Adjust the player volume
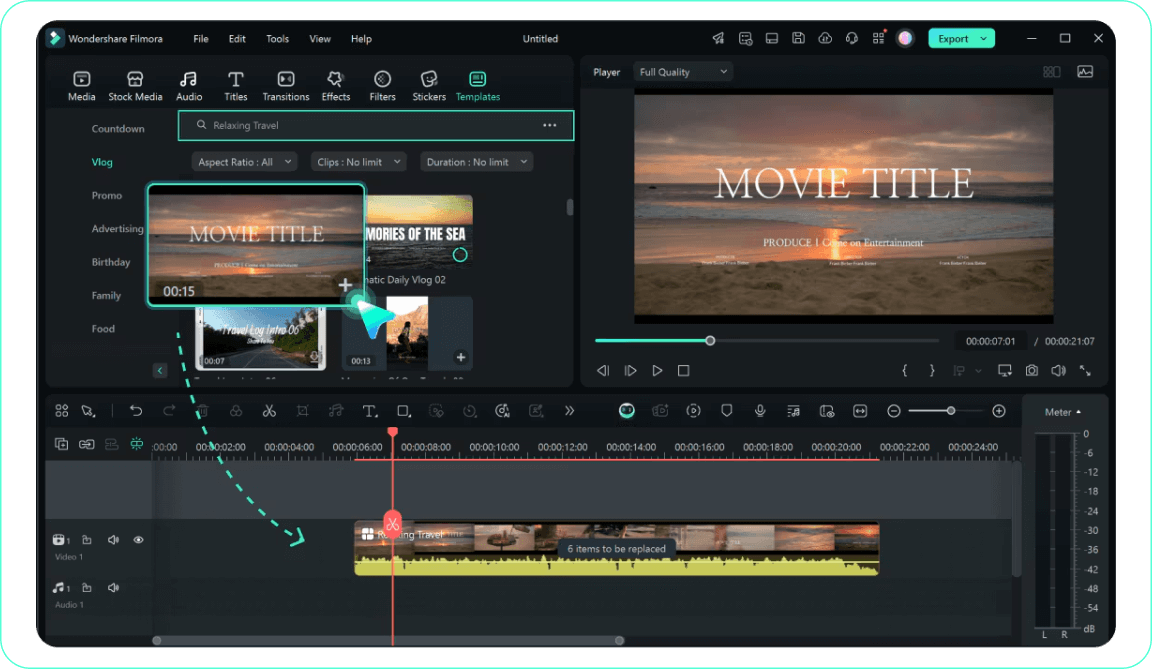 (x=1058, y=371)
